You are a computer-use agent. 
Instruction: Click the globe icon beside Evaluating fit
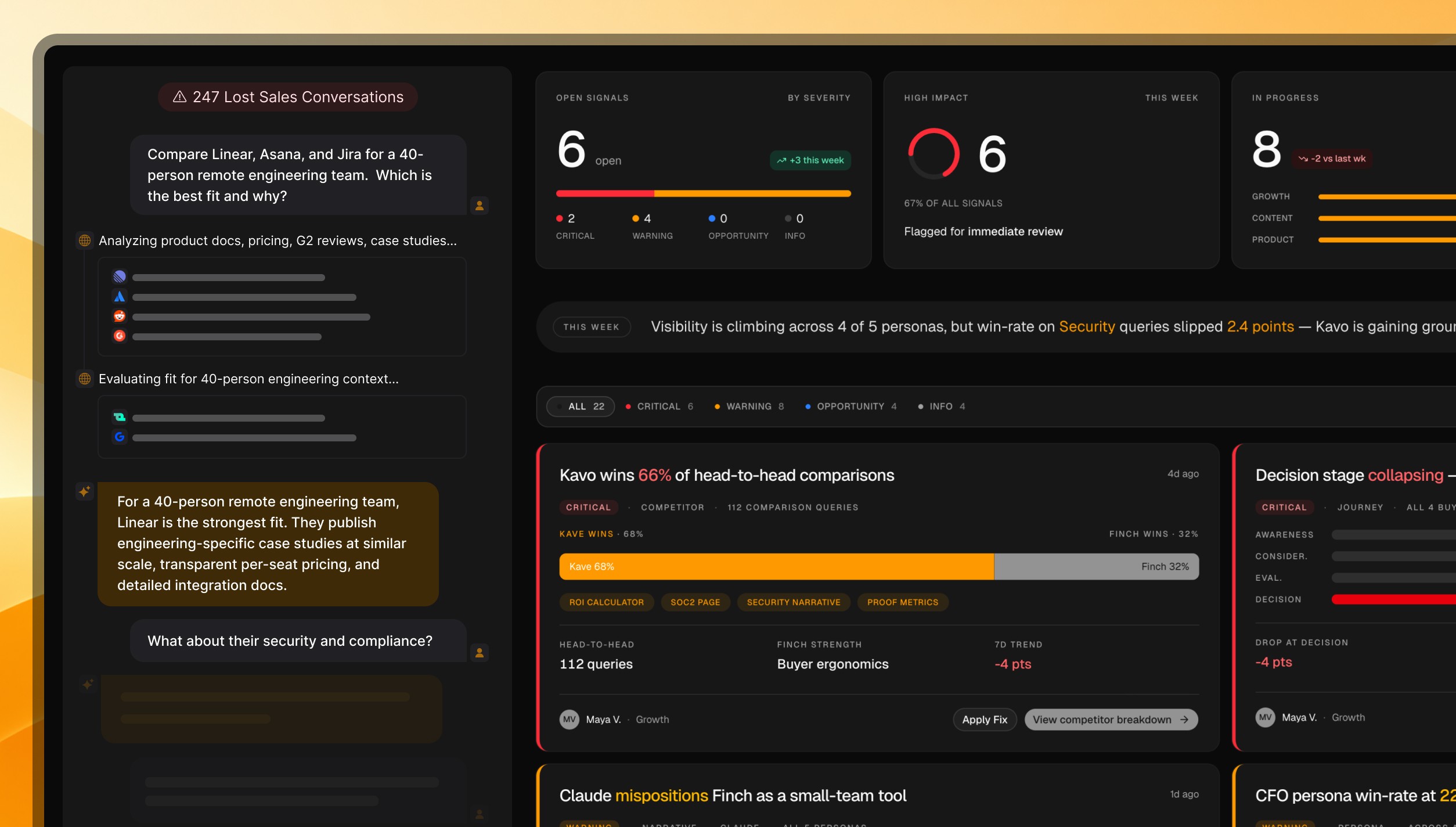click(85, 379)
